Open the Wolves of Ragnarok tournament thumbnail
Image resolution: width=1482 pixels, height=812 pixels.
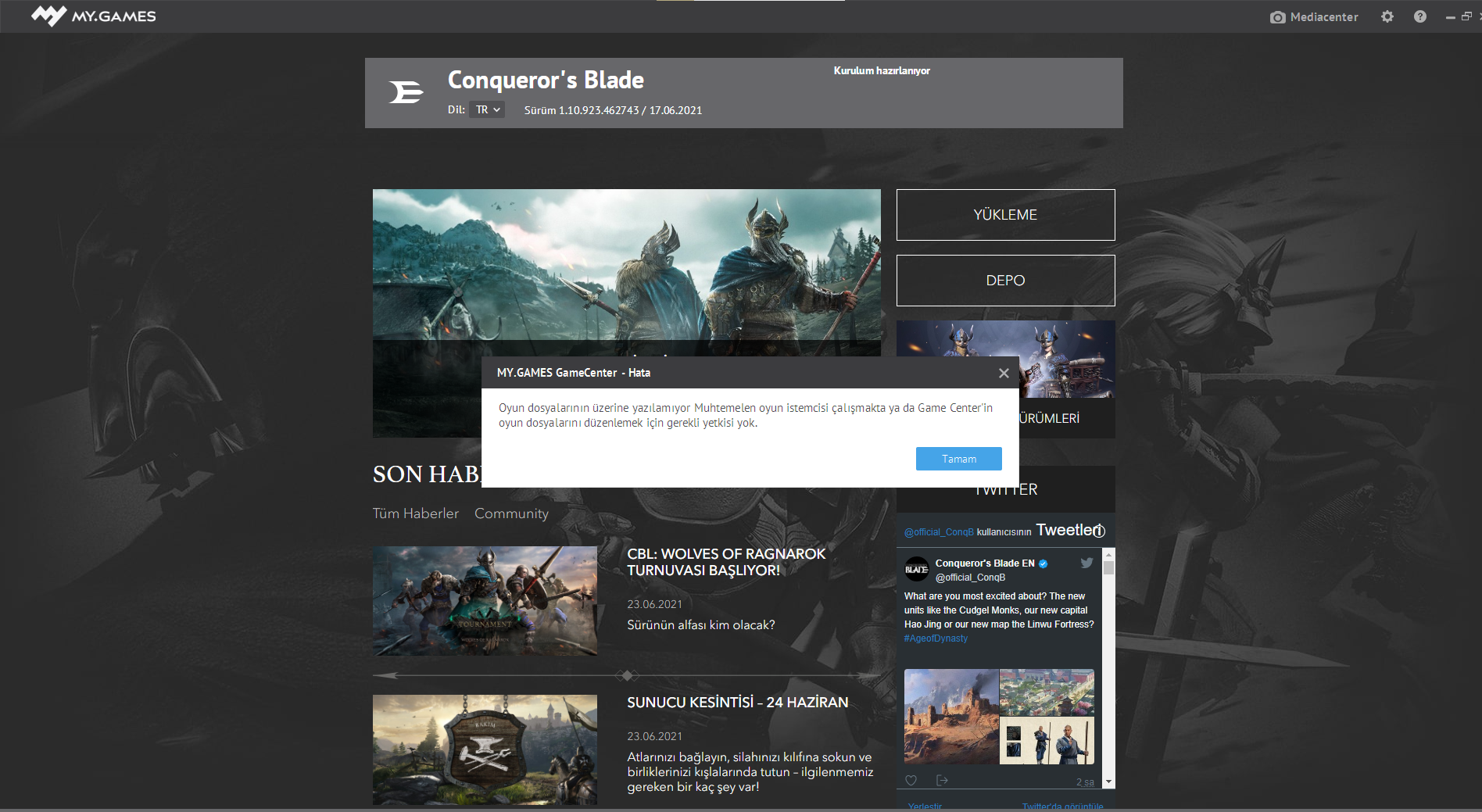[x=485, y=601]
